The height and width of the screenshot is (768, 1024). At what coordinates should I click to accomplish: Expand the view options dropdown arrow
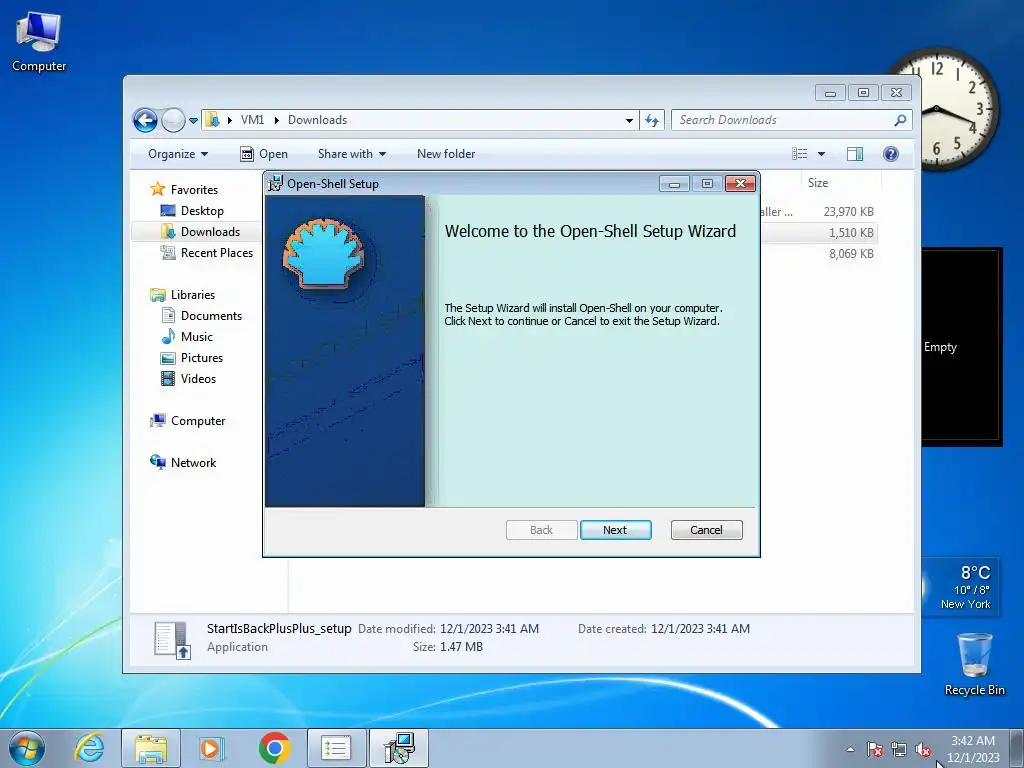(x=822, y=154)
